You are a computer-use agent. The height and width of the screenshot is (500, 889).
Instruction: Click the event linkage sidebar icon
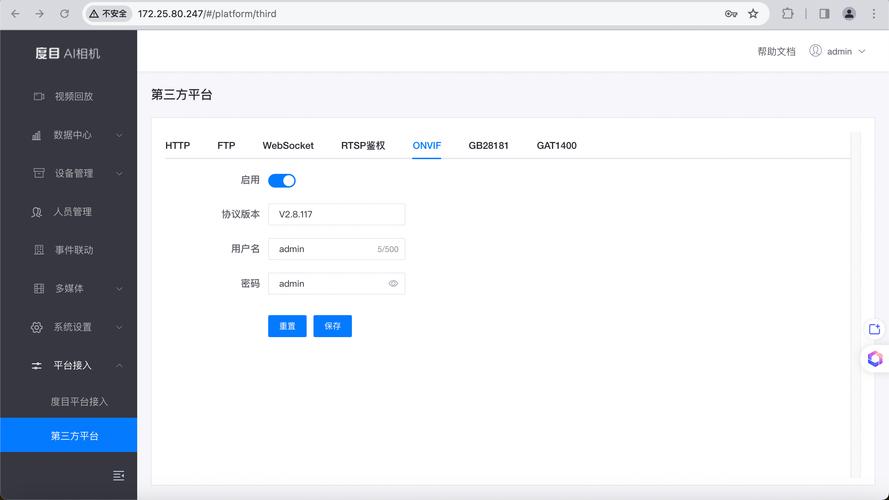(39, 250)
